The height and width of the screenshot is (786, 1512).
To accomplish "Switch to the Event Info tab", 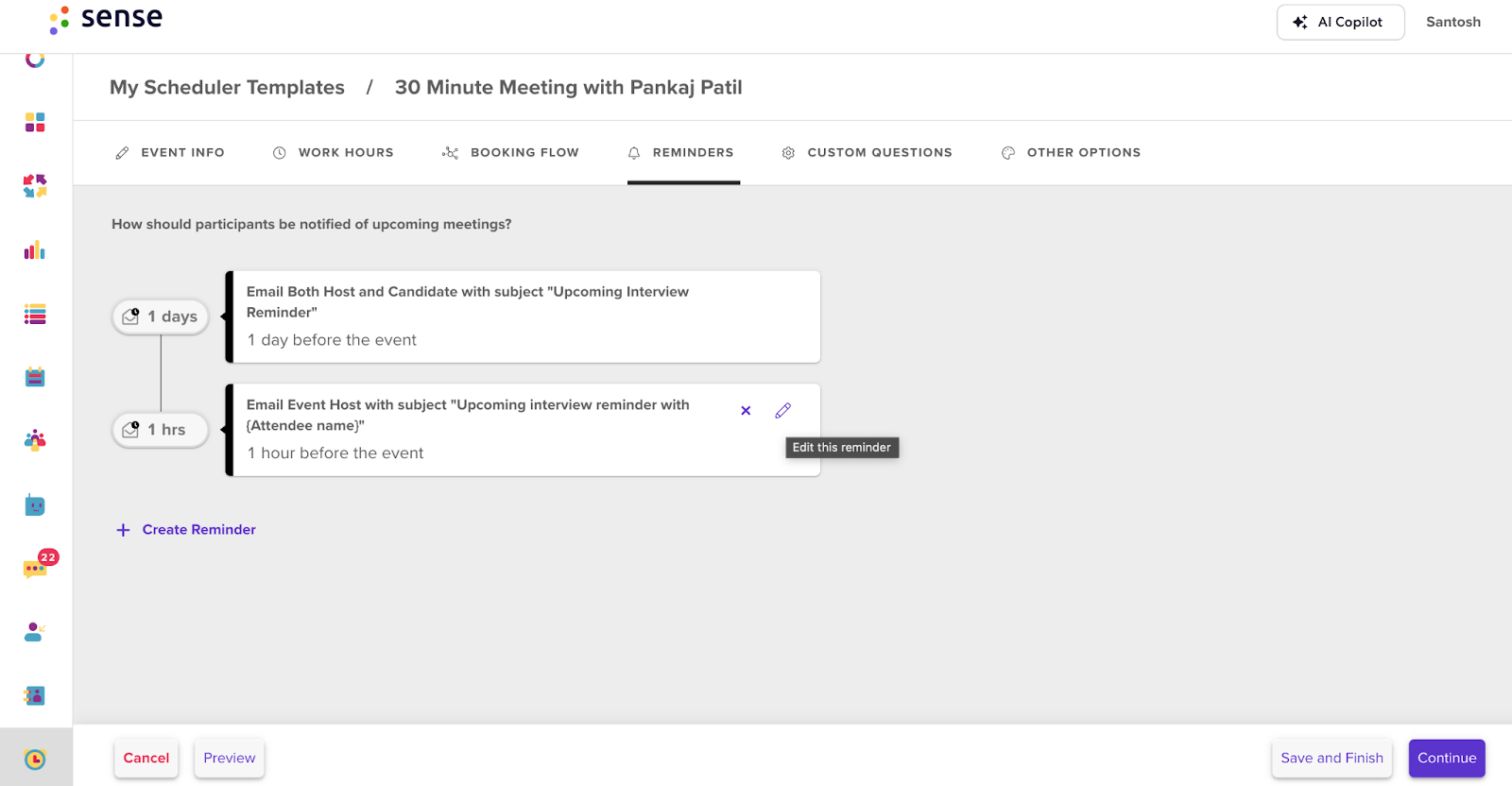I will point(170,152).
